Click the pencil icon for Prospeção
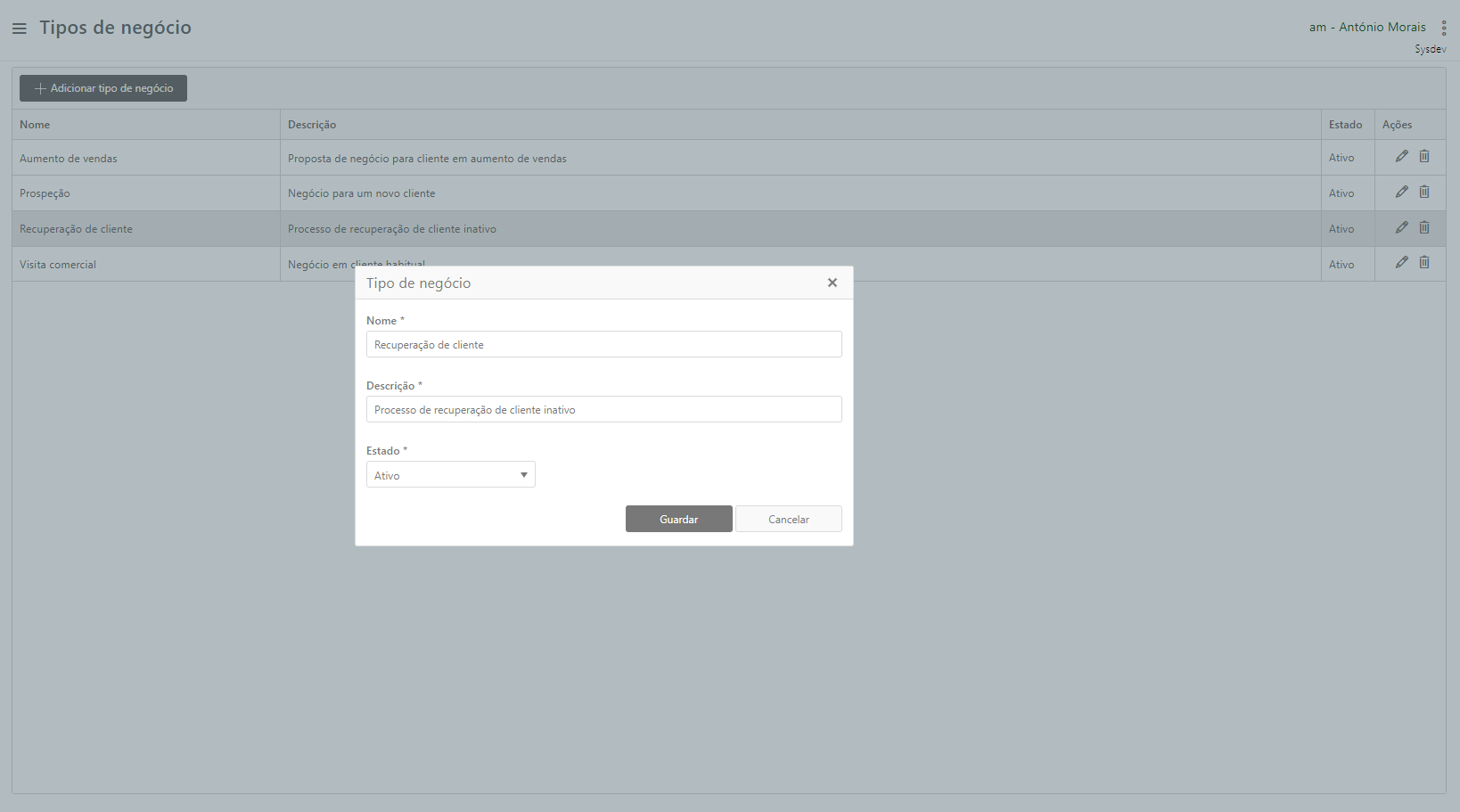The height and width of the screenshot is (812, 1460). [1401, 192]
